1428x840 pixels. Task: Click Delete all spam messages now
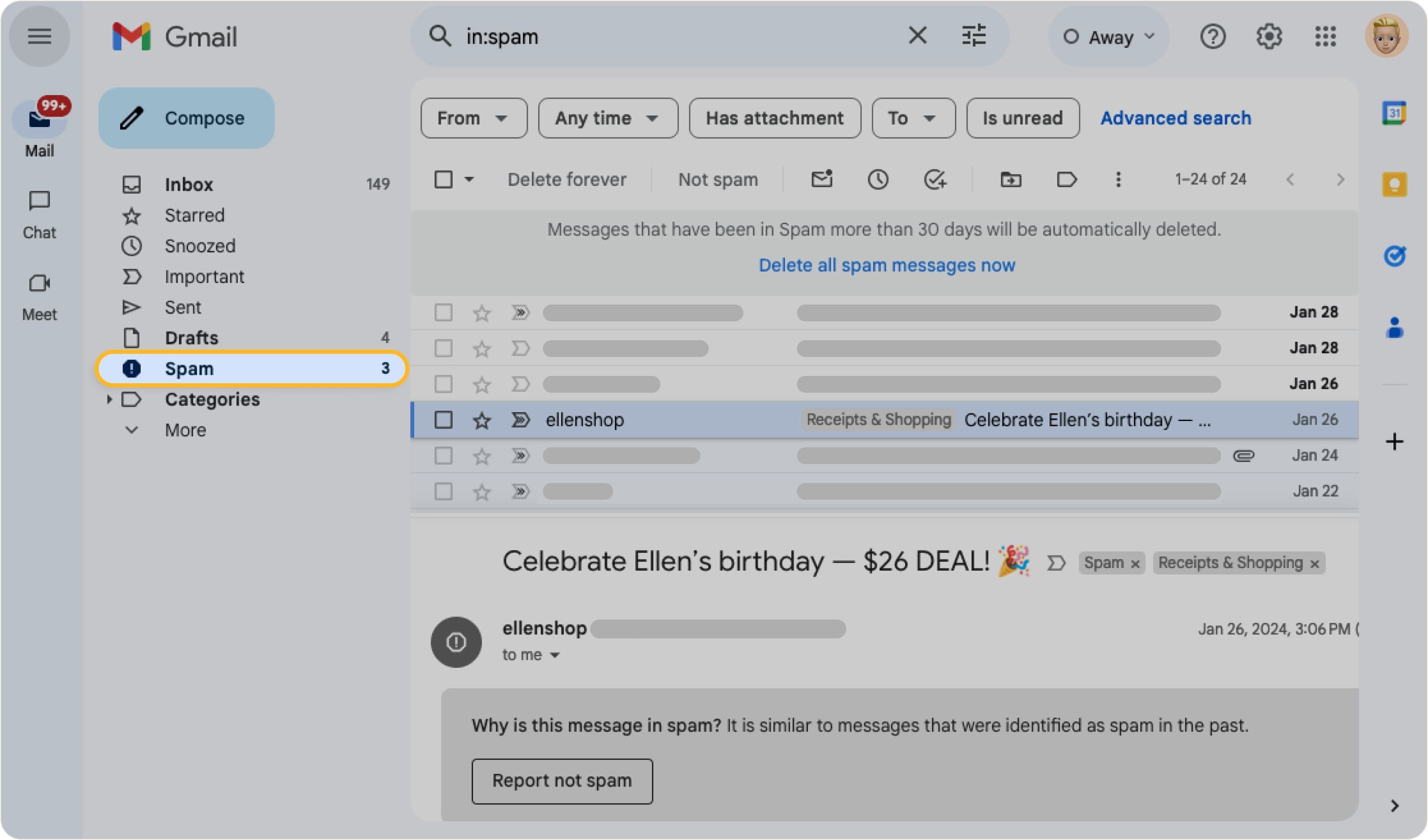point(886,265)
